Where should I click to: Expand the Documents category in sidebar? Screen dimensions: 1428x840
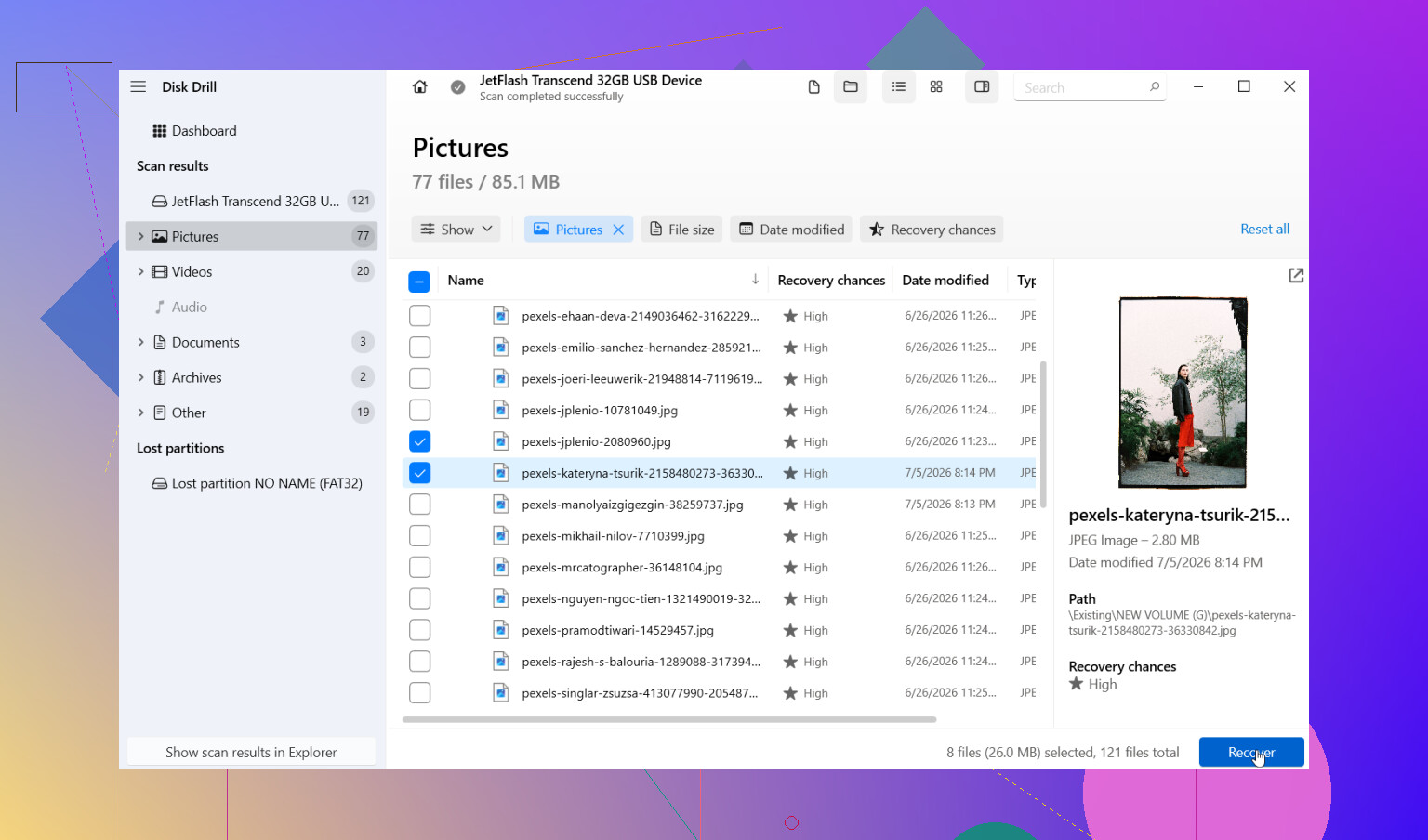[x=141, y=342]
